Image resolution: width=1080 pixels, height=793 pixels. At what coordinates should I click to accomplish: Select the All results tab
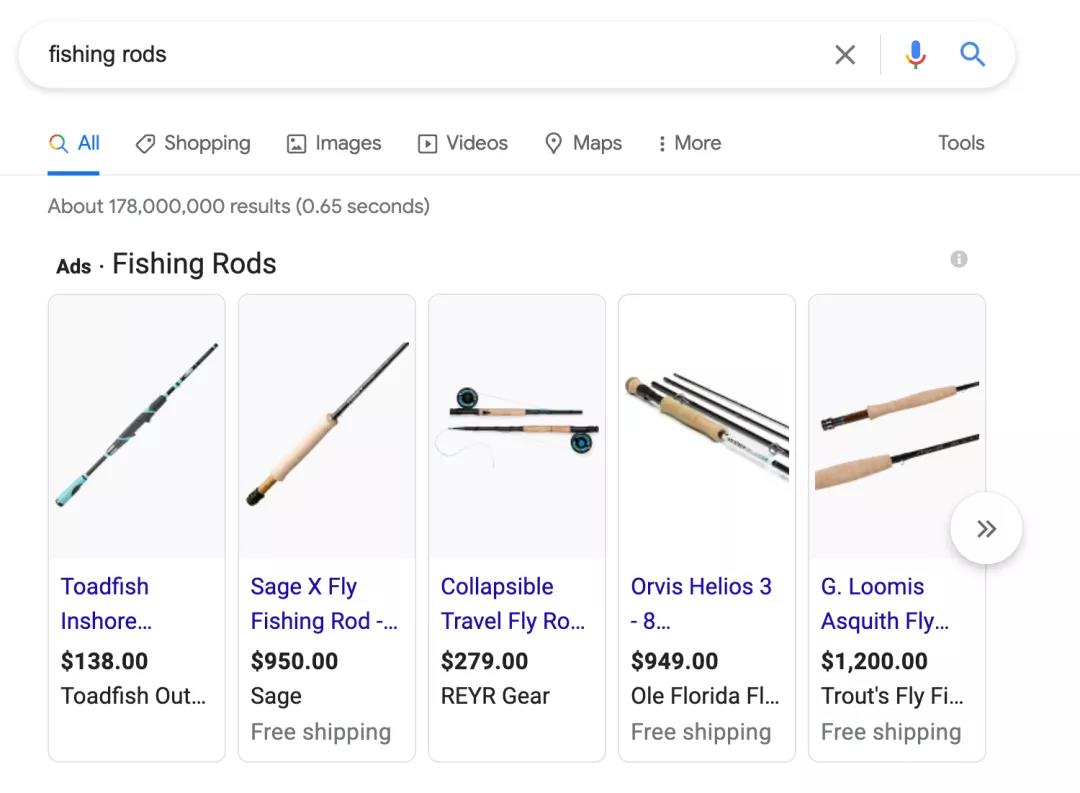click(75, 143)
